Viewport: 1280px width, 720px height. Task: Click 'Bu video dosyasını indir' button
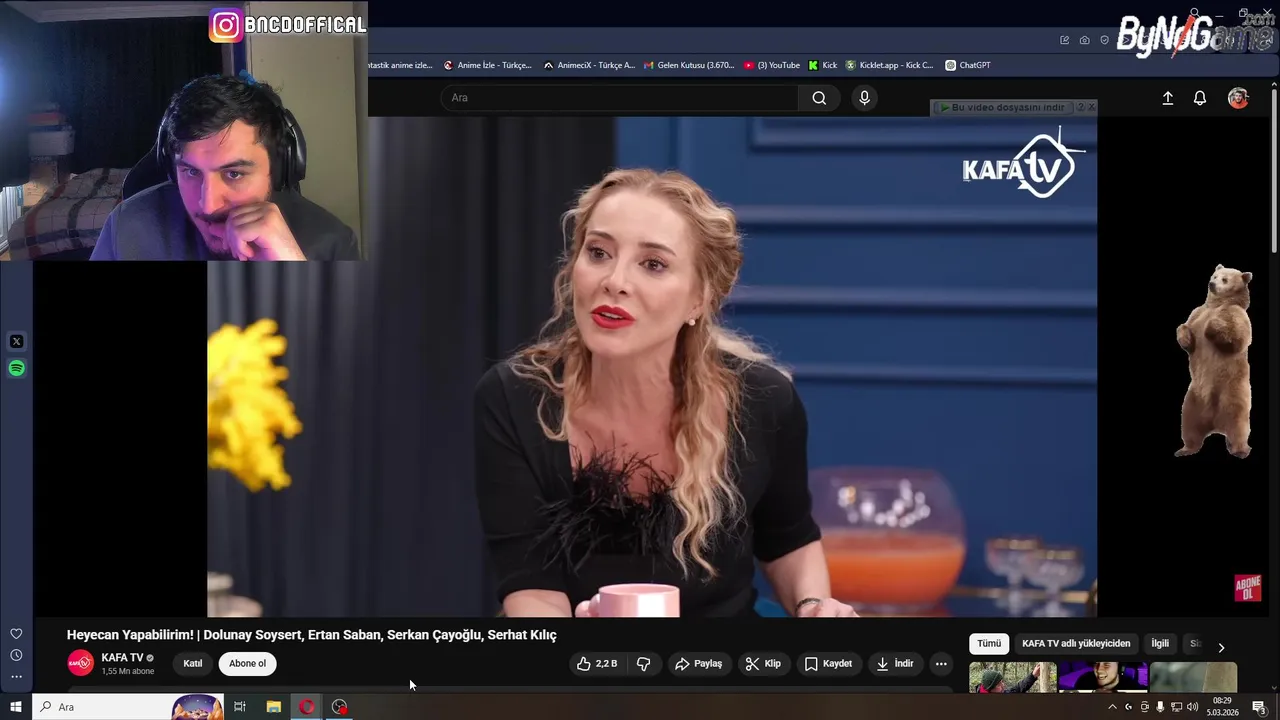coord(1002,107)
